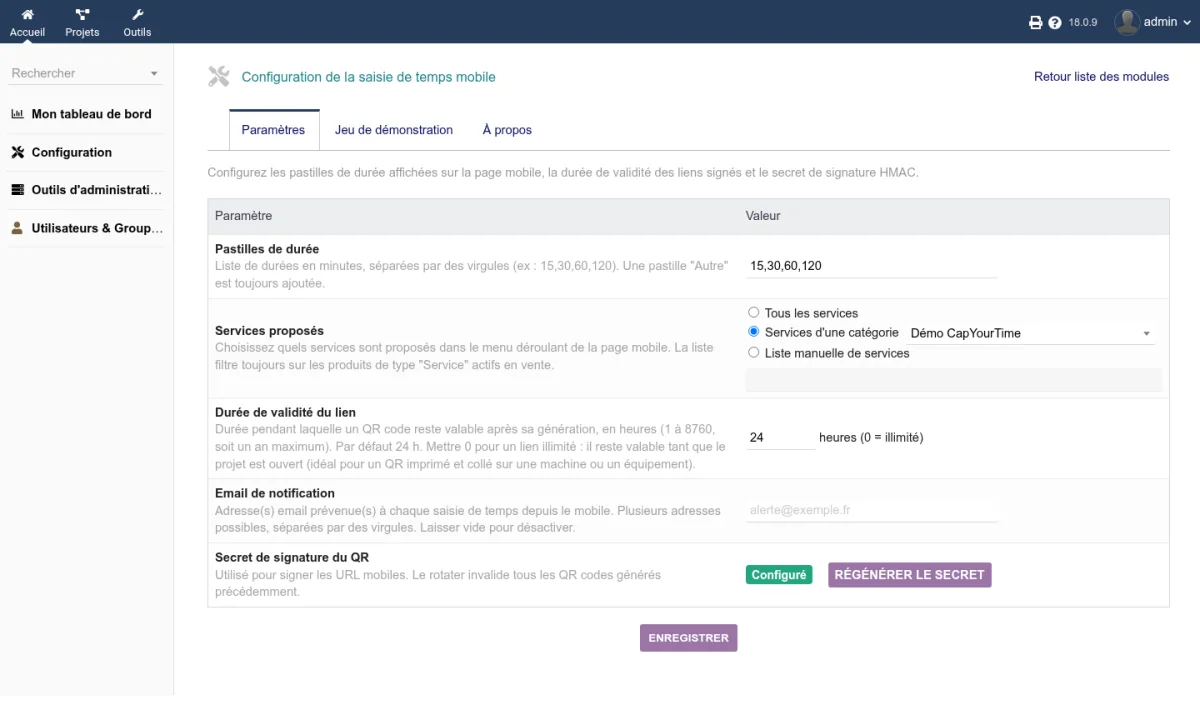Click the link validity hours input field
Viewport: 1200px width, 715px height.
pyautogui.click(x=781, y=438)
